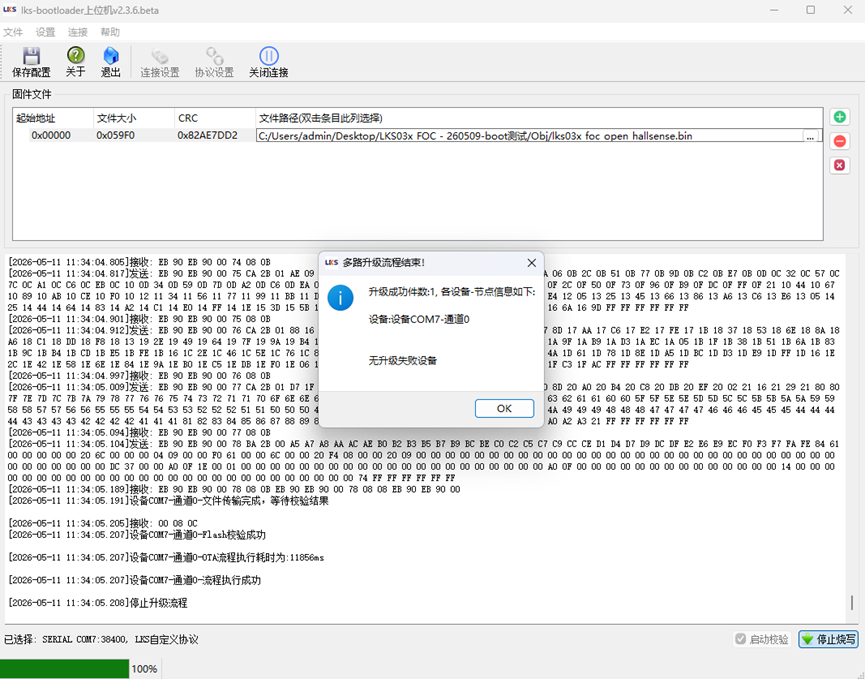865x679 pixels.
Task: Select the 0x82AE7DD2 CRC cell
Action: (x=207, y=136)
